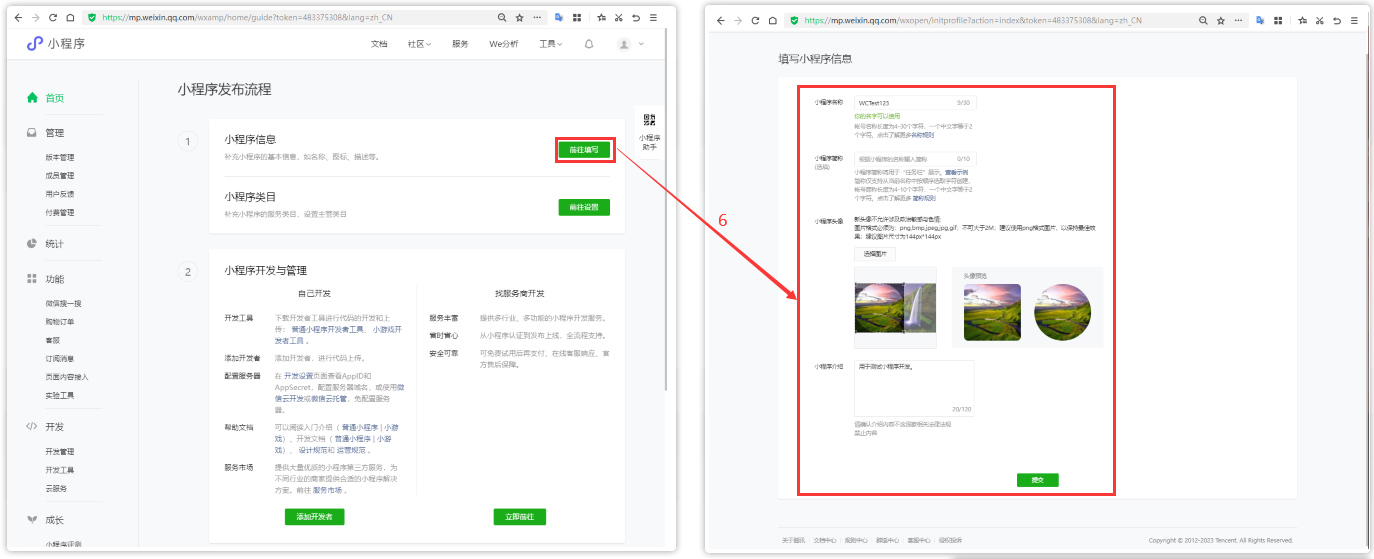Click the reload icon in the right browser window
This screenshot has height=559, width=1374.
click(755, 20)
